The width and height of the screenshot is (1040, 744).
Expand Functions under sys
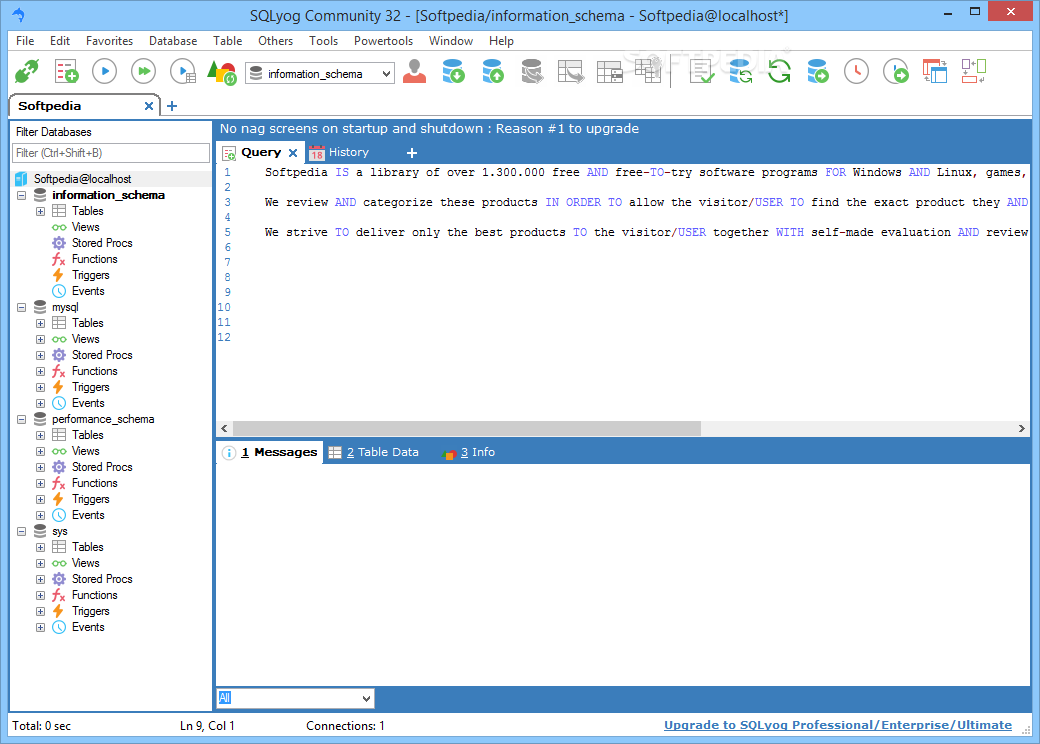pos(40,595)
